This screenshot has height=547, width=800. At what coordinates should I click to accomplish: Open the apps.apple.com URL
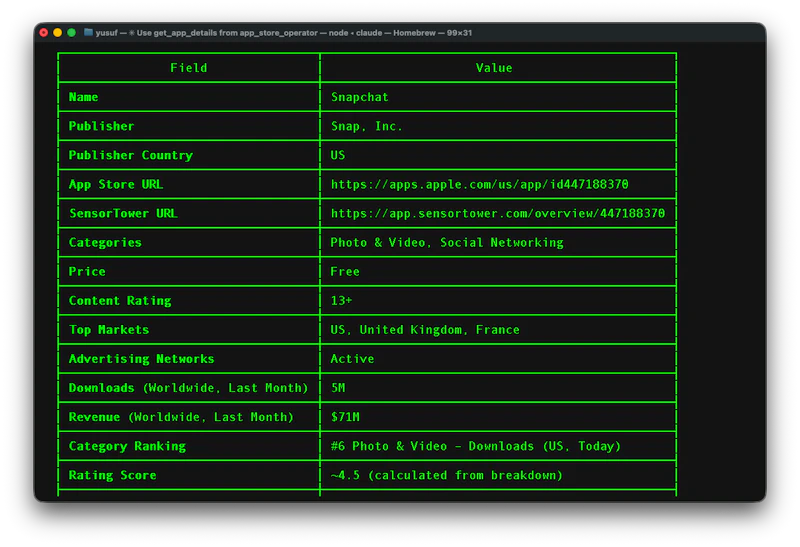pos(480,184)
